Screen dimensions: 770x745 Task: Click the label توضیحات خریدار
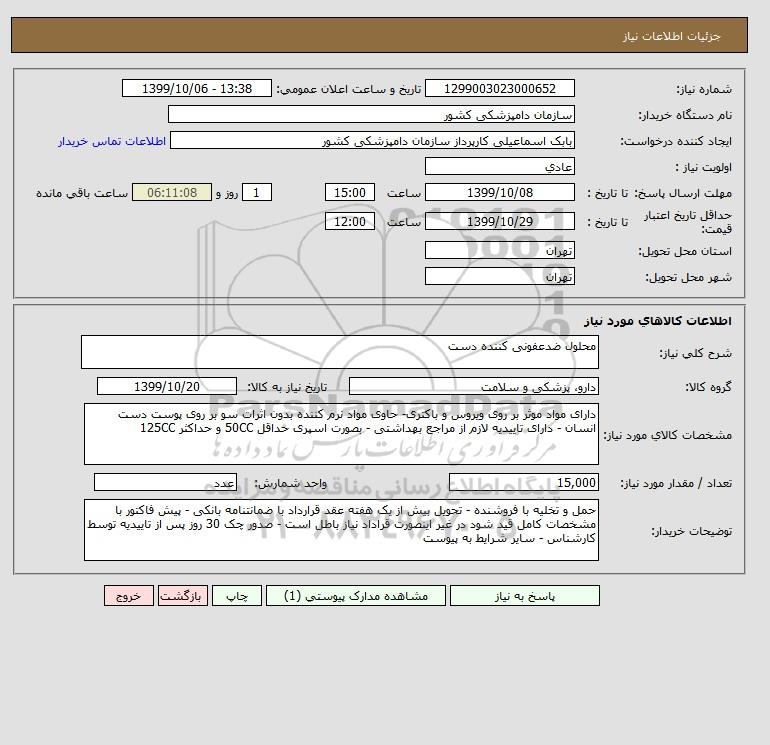(x=691, y=531)
